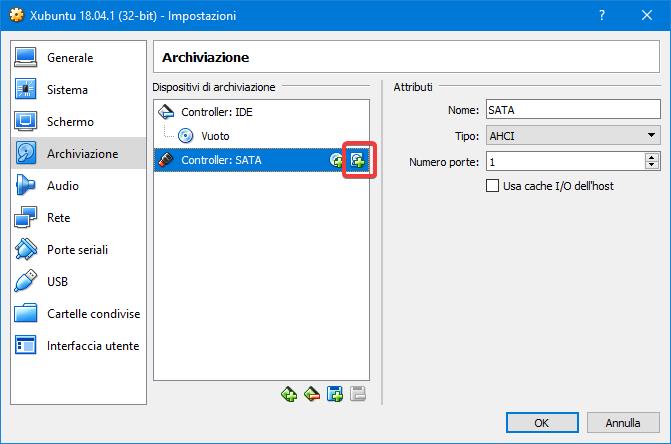Click the SATA controller icon

(x=166, y=160)
